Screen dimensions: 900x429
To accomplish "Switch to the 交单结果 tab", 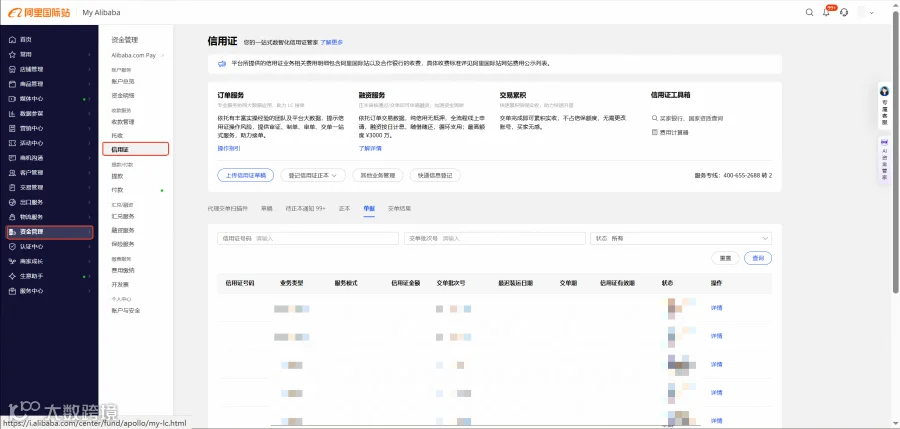I will click(x=399, y=208).
